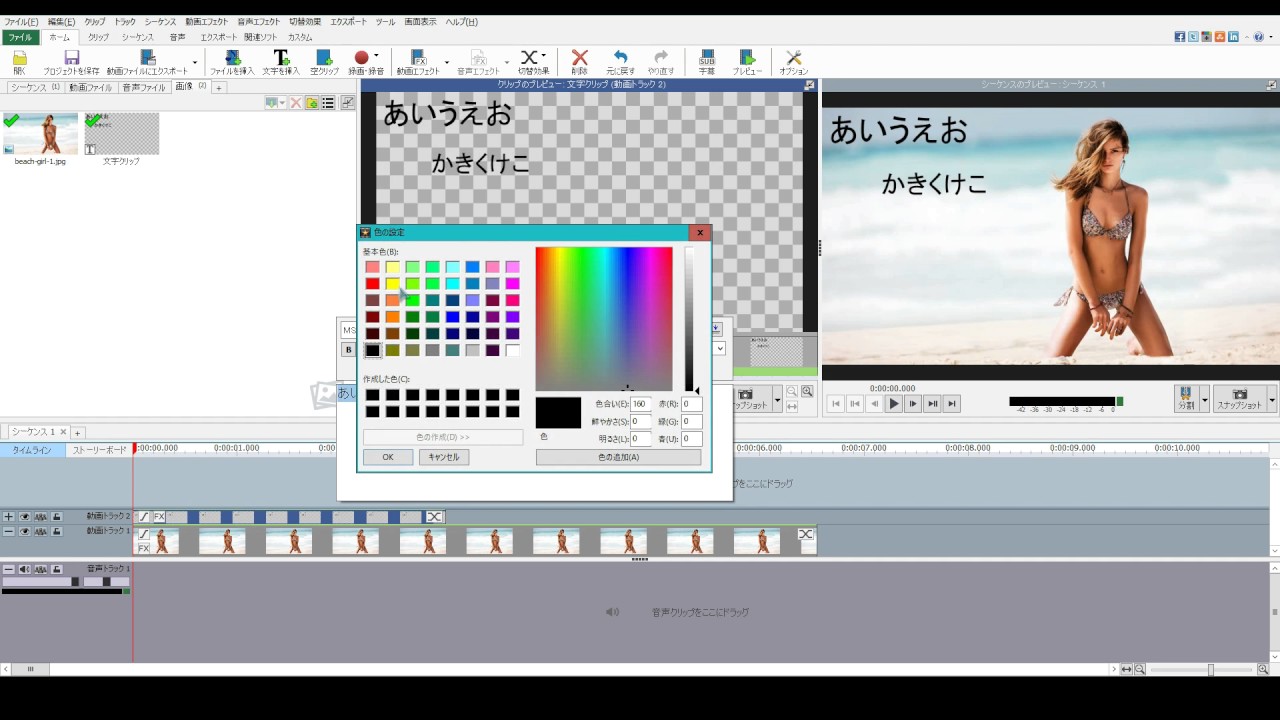1280x720 pixels.
Task: Select the red basic color swatch
Action: coord(372,284)
